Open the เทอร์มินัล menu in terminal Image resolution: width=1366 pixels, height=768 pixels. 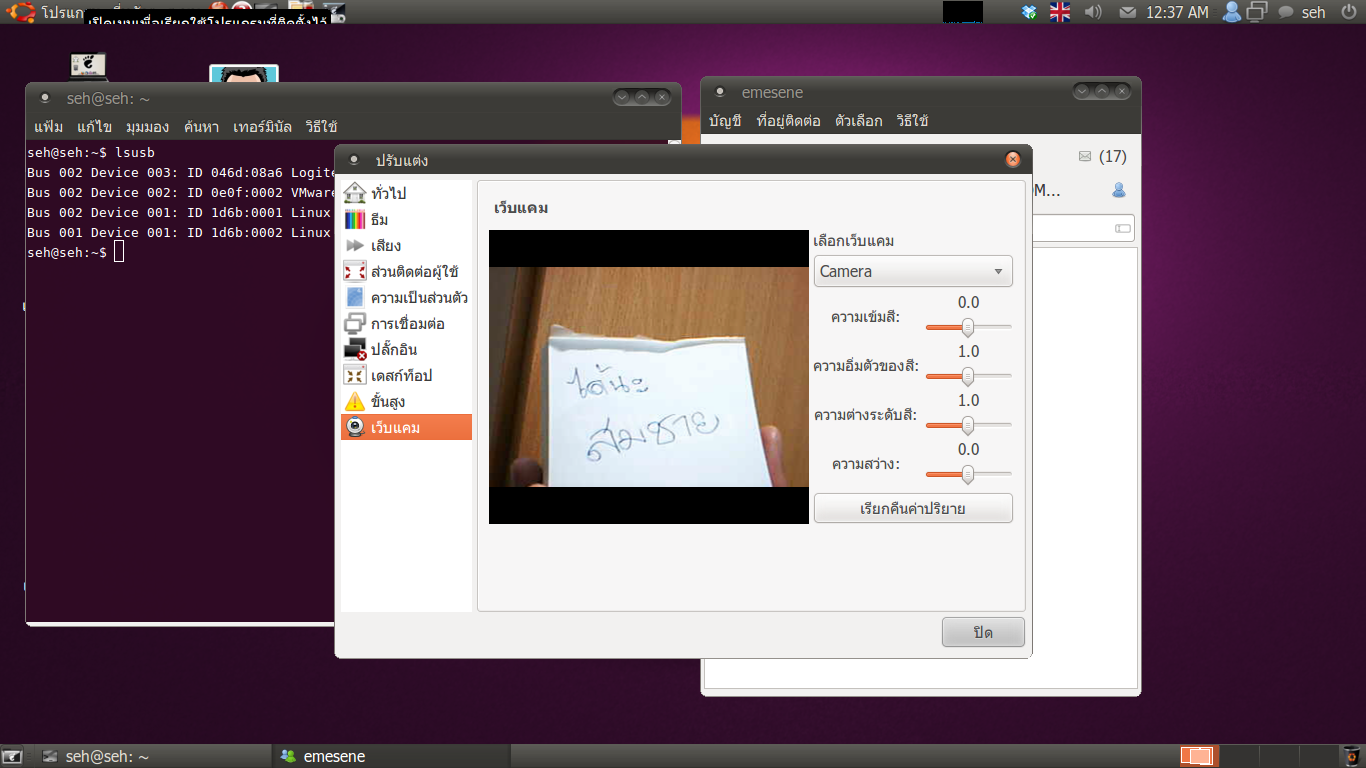pos(262,127)
